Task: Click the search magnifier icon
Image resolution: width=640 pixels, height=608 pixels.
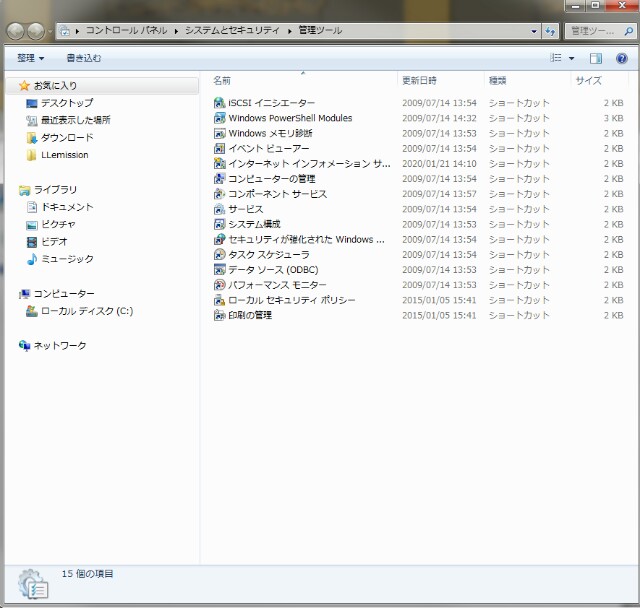Action: pos(629,31)
